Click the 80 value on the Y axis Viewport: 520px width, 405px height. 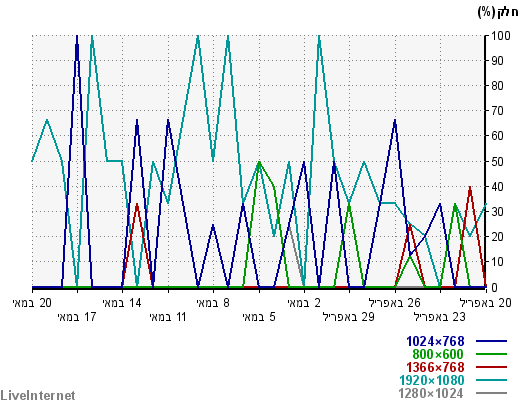497,86
